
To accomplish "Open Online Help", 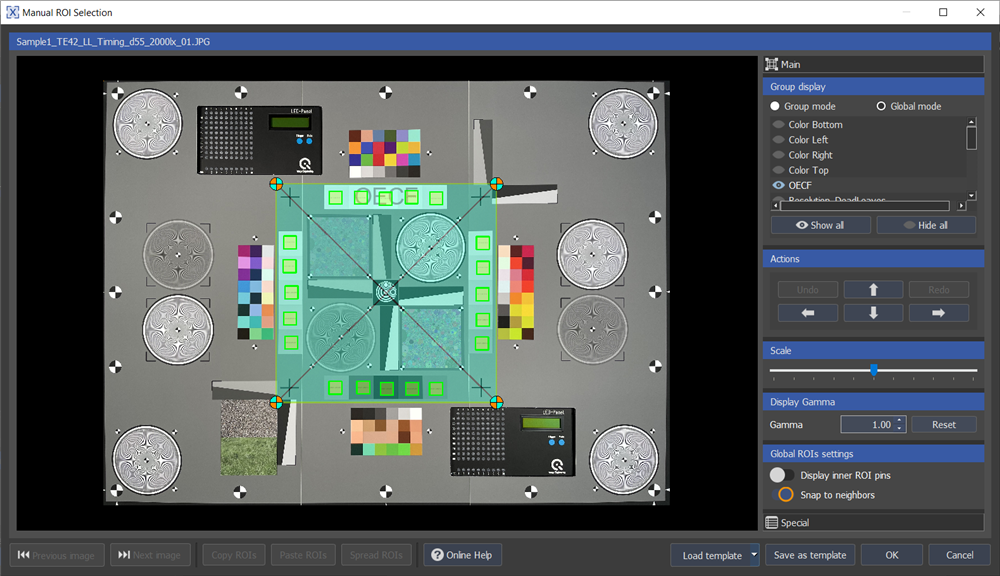I will (x=462, y=555).
